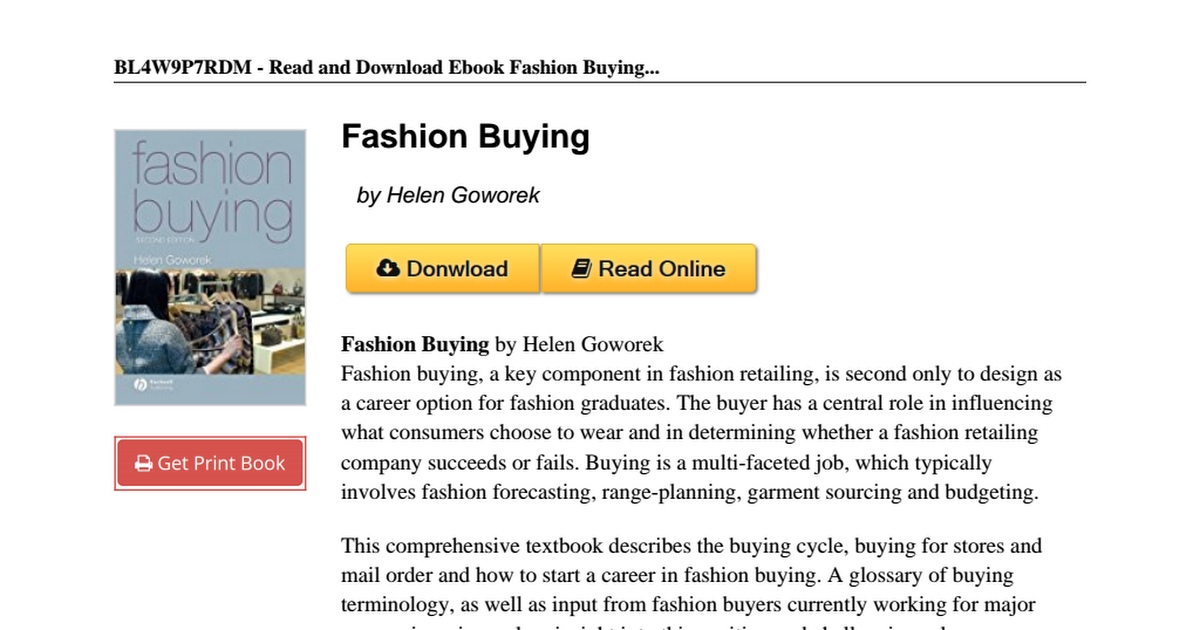Click the bold 'Fashion Buying' description title

[x=415, y=345]
